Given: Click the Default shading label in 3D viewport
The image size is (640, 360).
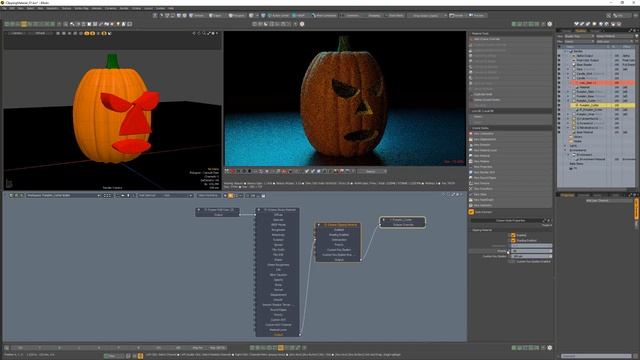Looking at the screenshot, I should pos(40,33).
